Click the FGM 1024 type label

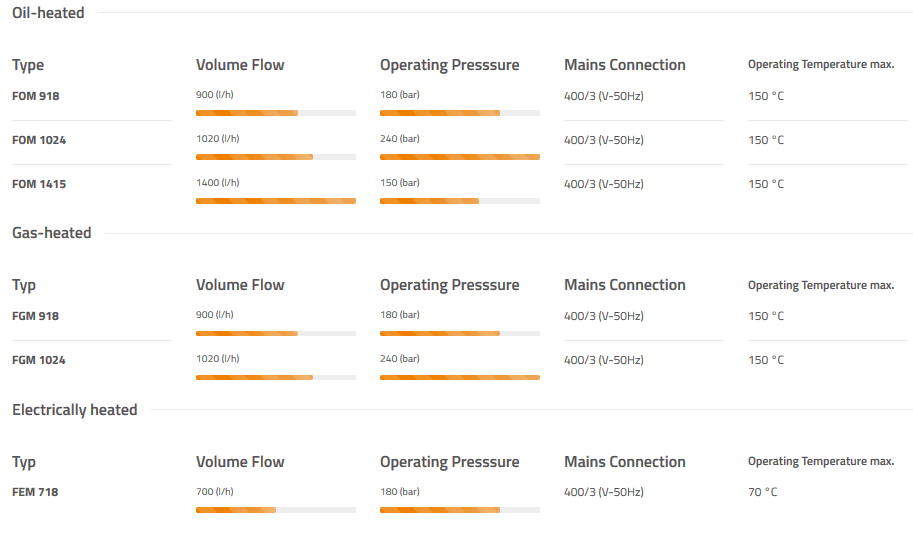pyautogui.click(x=39, y=360)
